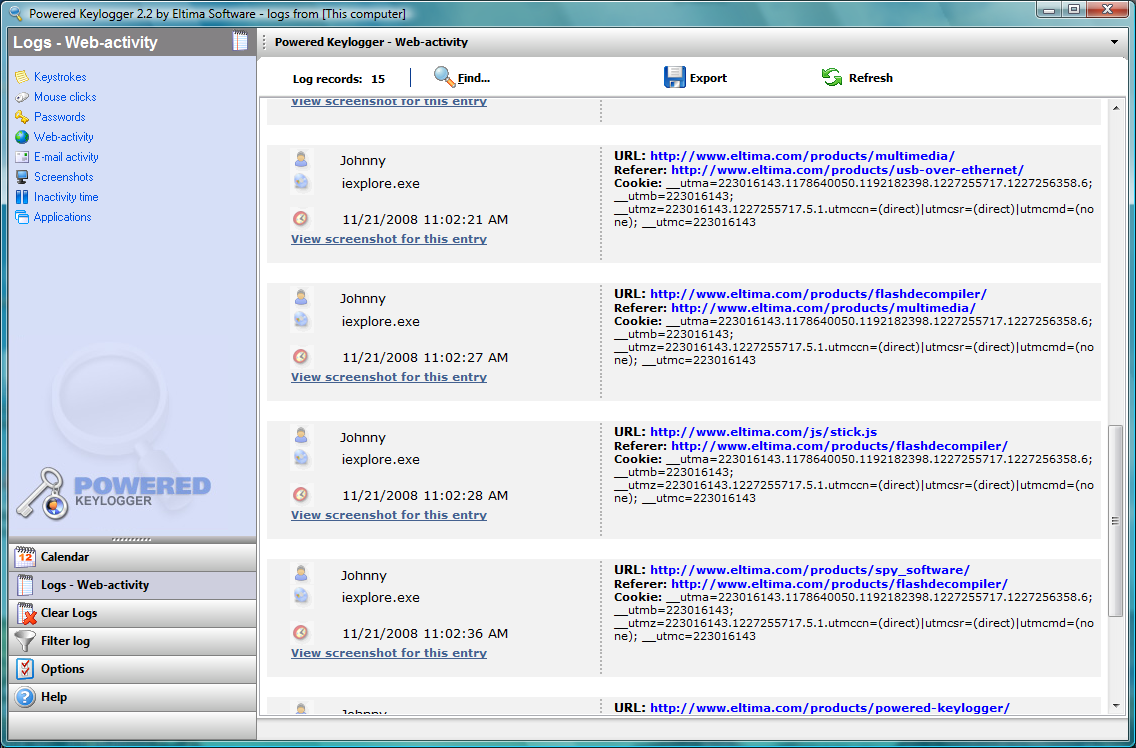
Task: Open the Keystrokes log
Action: tap(60, 77)
